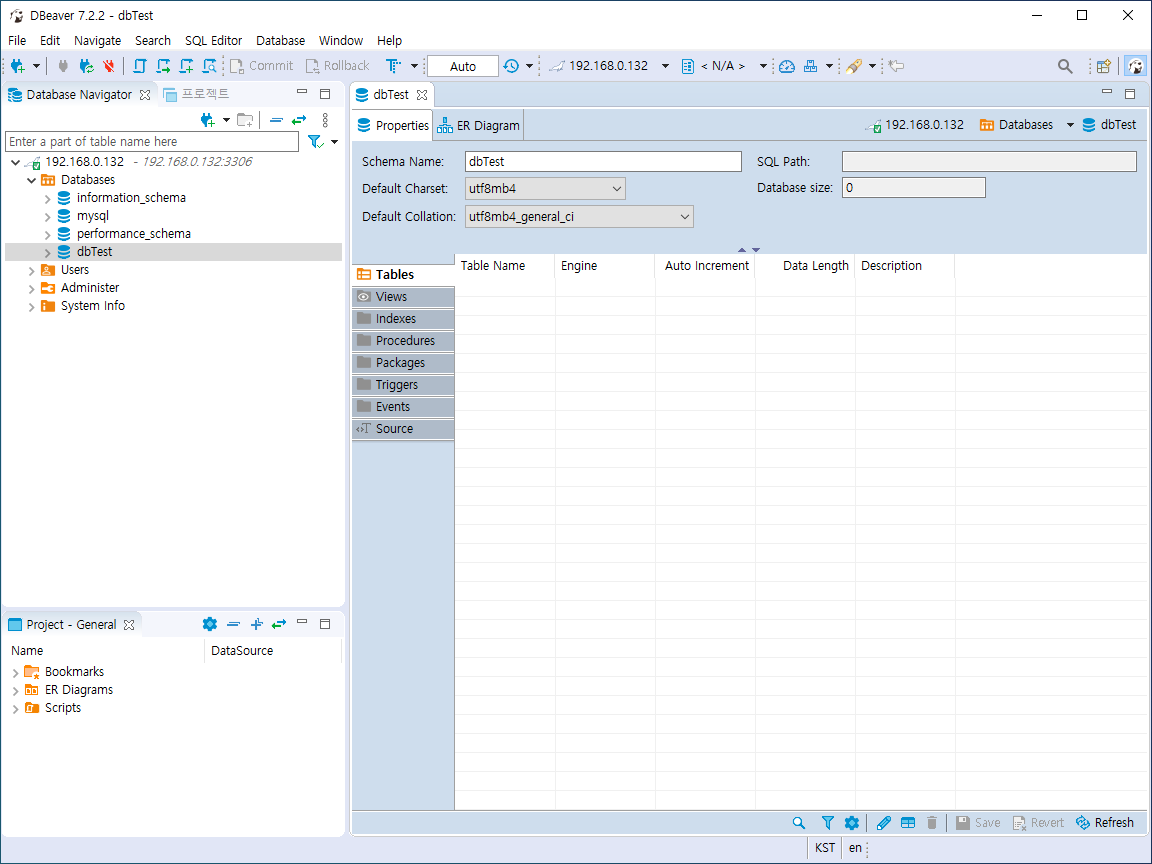Click the new folder icon in Database Navigator
Screen dimensions: 1152x864
(x=245, y=120)
